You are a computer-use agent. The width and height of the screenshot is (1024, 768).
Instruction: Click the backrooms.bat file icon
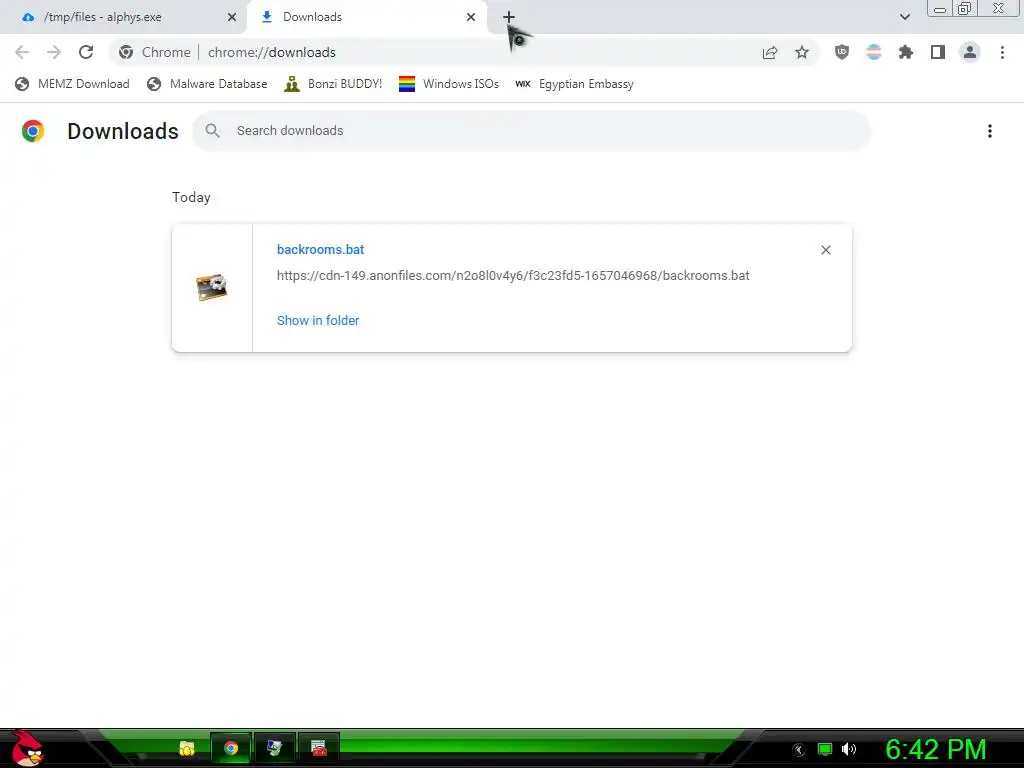(x=212, y=287)
